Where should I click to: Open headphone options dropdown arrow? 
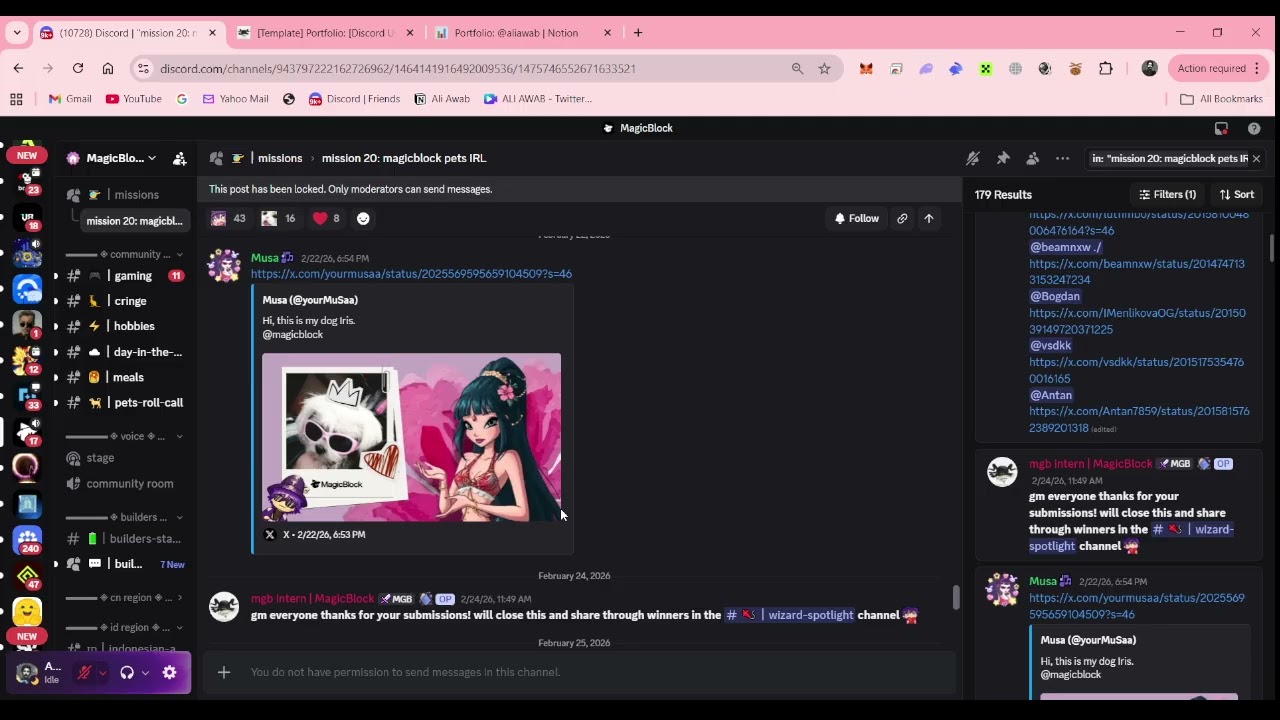tap(145, 673)
